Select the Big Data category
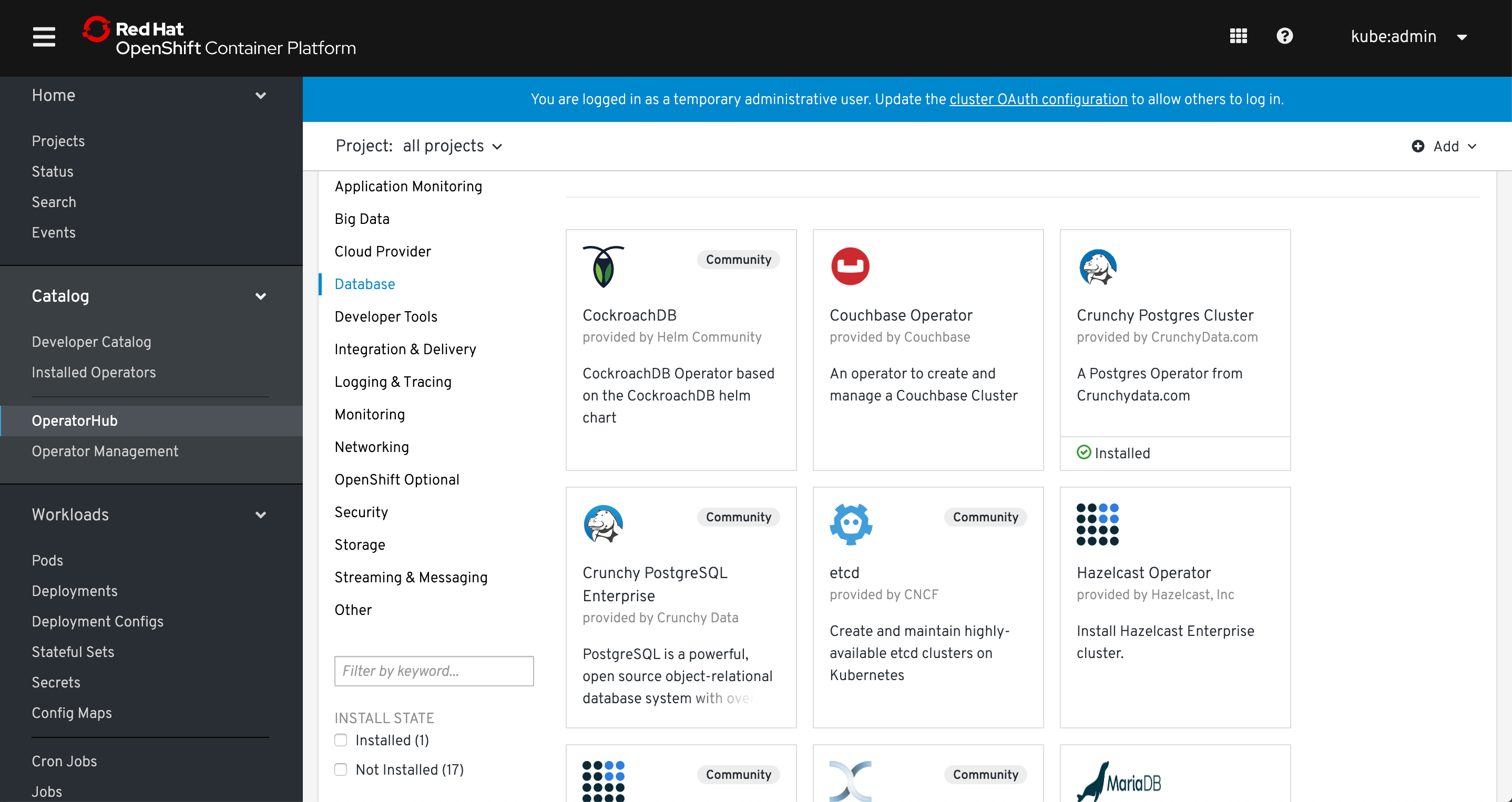The height and width of the screenshot is (802, 1512). [362, 219]
